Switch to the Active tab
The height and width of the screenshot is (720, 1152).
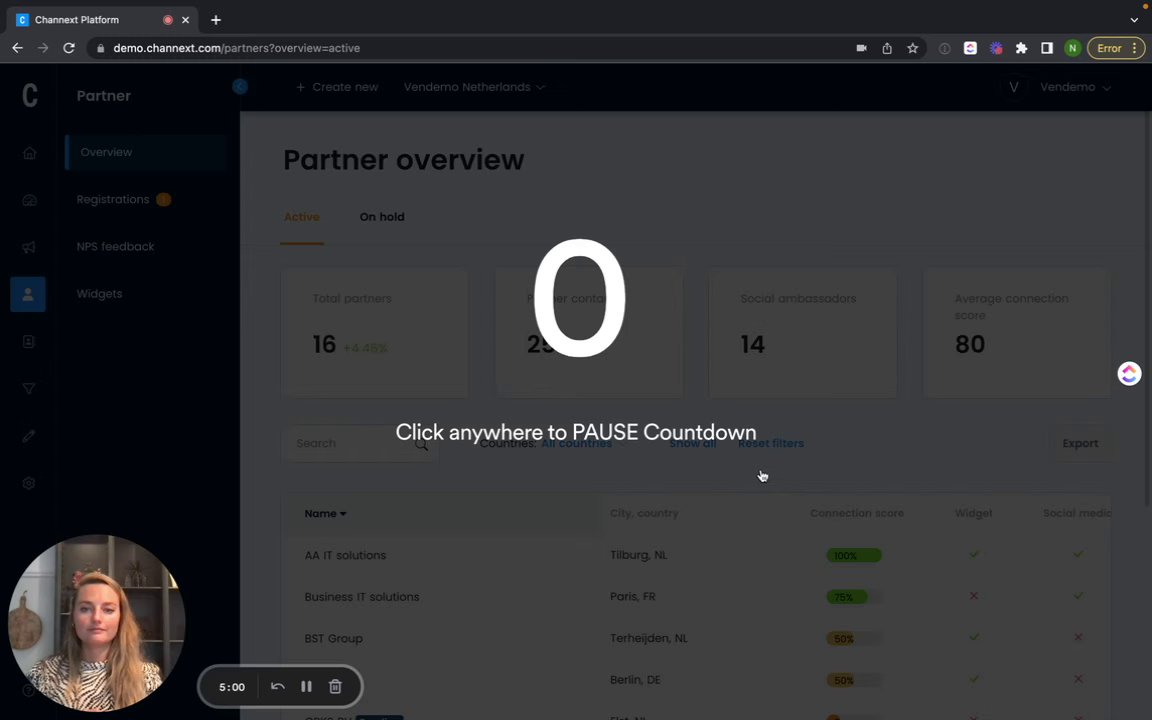coord(301,217)
